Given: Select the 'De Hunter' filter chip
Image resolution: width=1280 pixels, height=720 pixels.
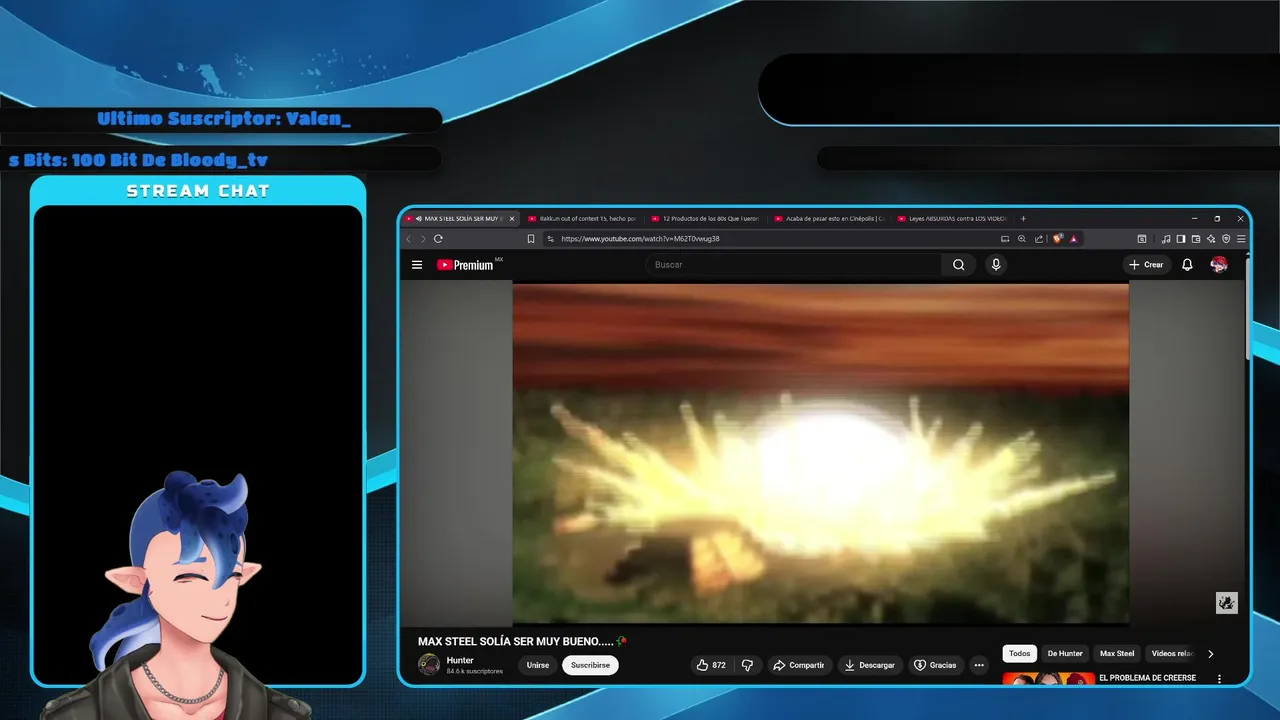Looking at the screenshot, I should [x=1065, y=654].
